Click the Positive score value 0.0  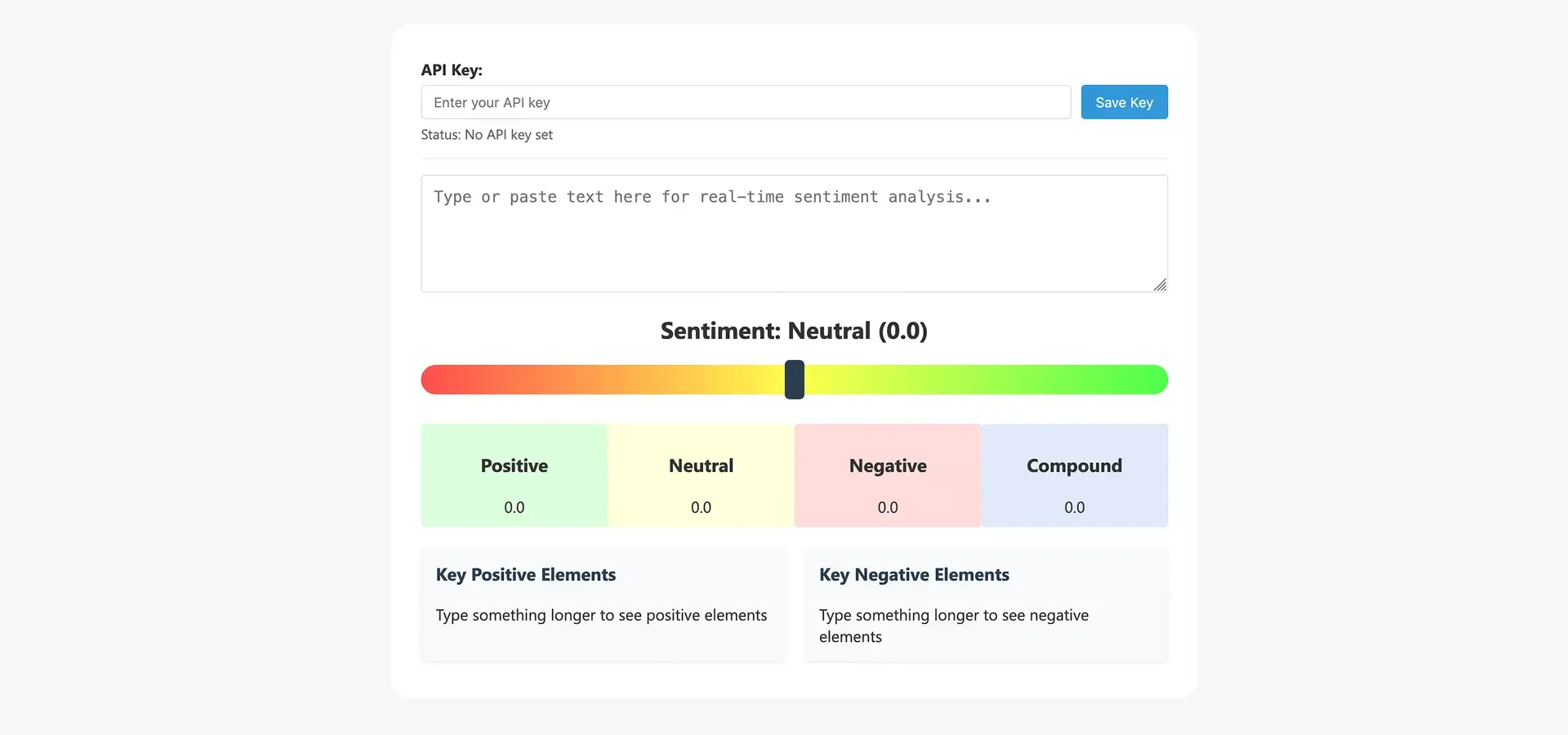coord(514,507)
